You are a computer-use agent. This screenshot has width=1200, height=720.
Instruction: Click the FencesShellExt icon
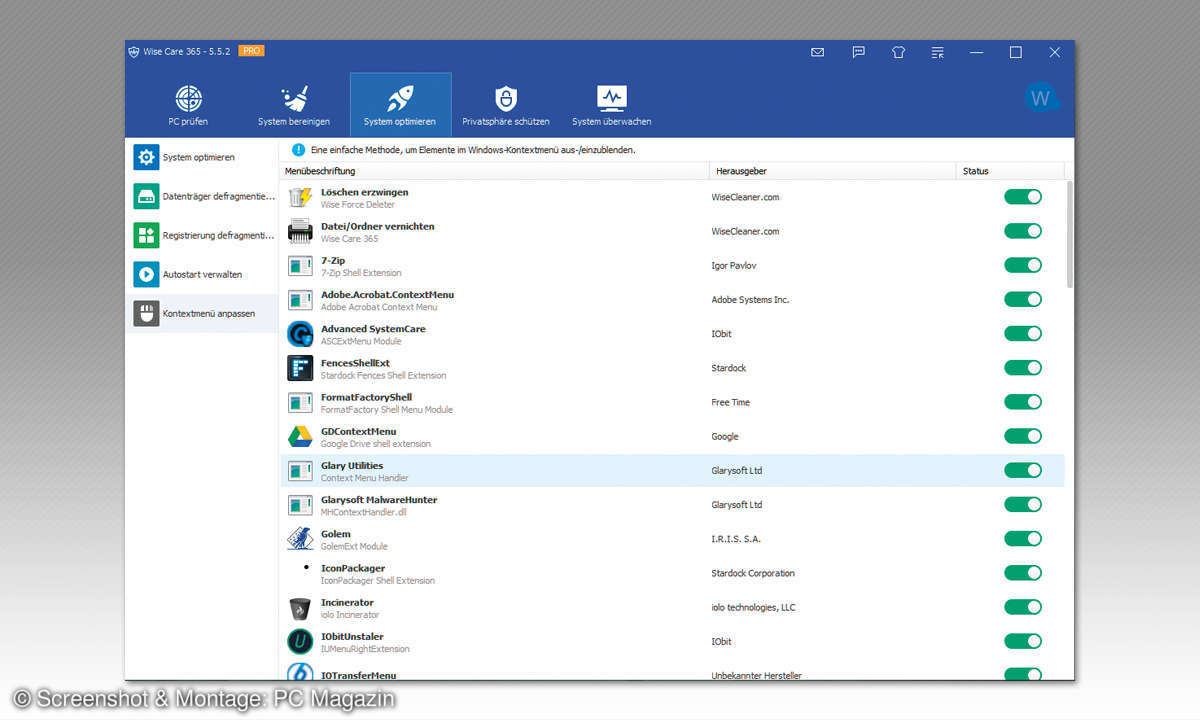point(300,368)
